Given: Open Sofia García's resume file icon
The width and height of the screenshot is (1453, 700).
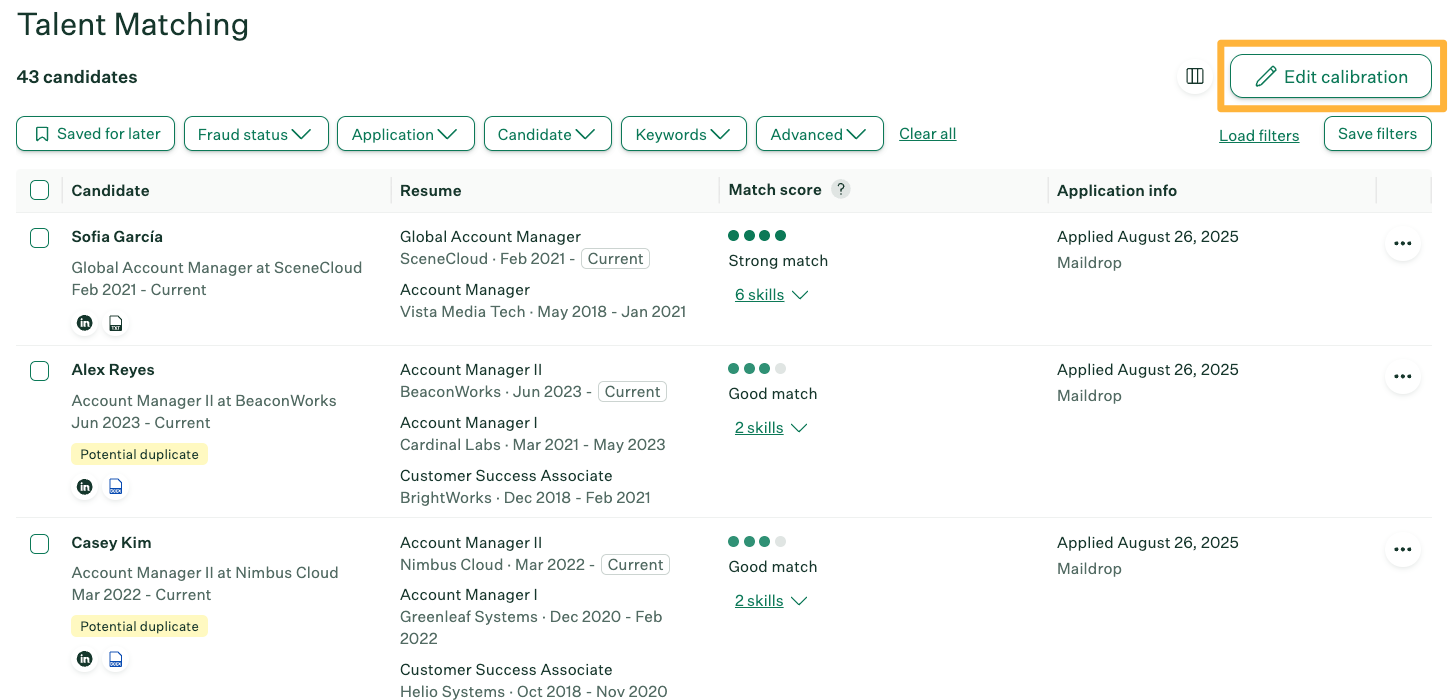Looking at the screenshot, I should click(x=116, y=323).
